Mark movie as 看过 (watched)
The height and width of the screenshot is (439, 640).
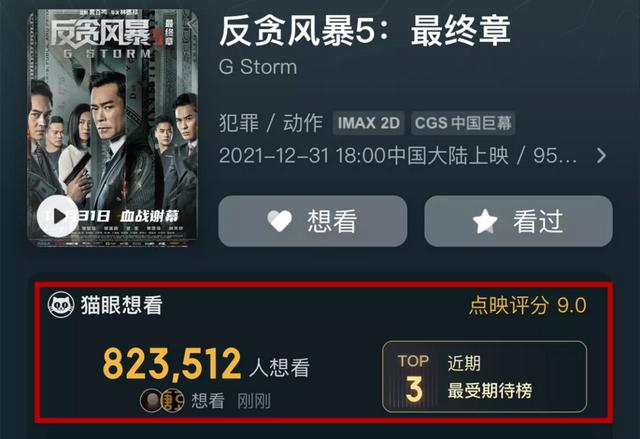tap(518, 221)
